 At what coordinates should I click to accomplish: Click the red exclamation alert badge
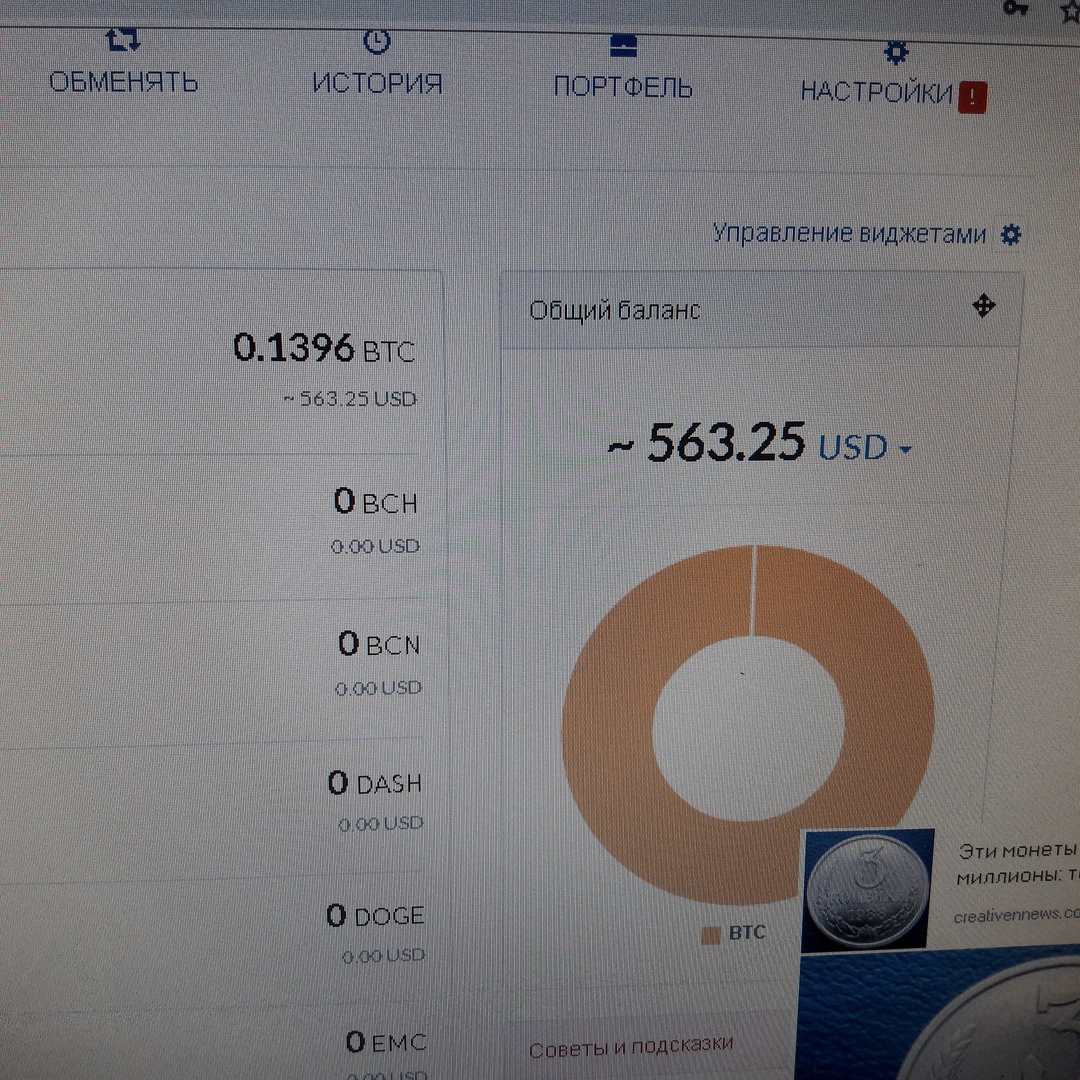point(973,96)
